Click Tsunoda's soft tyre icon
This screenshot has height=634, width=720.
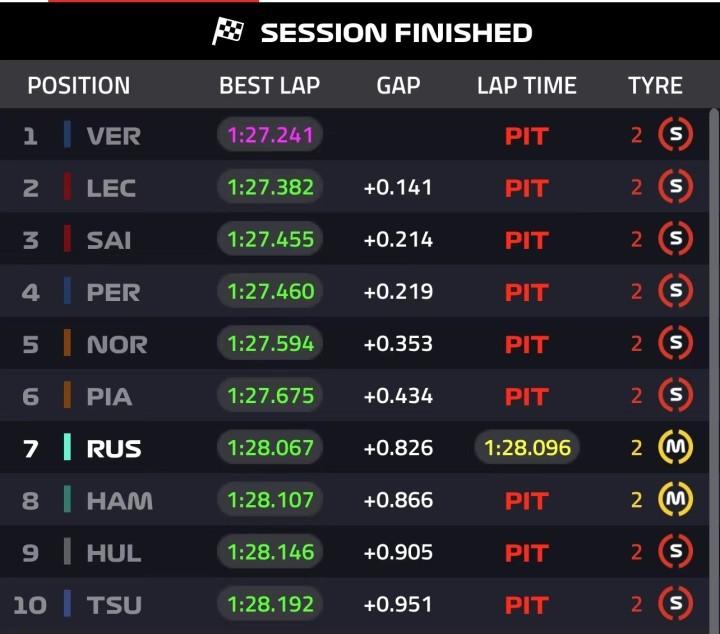tap(676, 604)
